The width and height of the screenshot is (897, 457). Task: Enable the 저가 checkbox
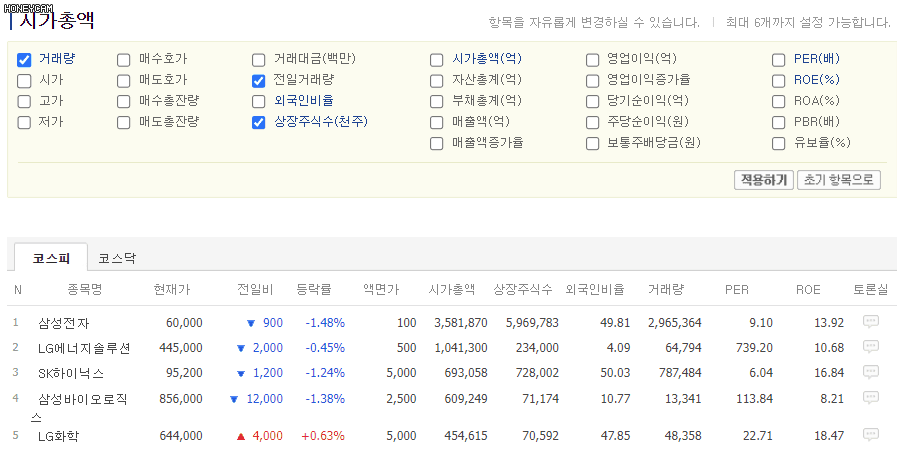23,122
